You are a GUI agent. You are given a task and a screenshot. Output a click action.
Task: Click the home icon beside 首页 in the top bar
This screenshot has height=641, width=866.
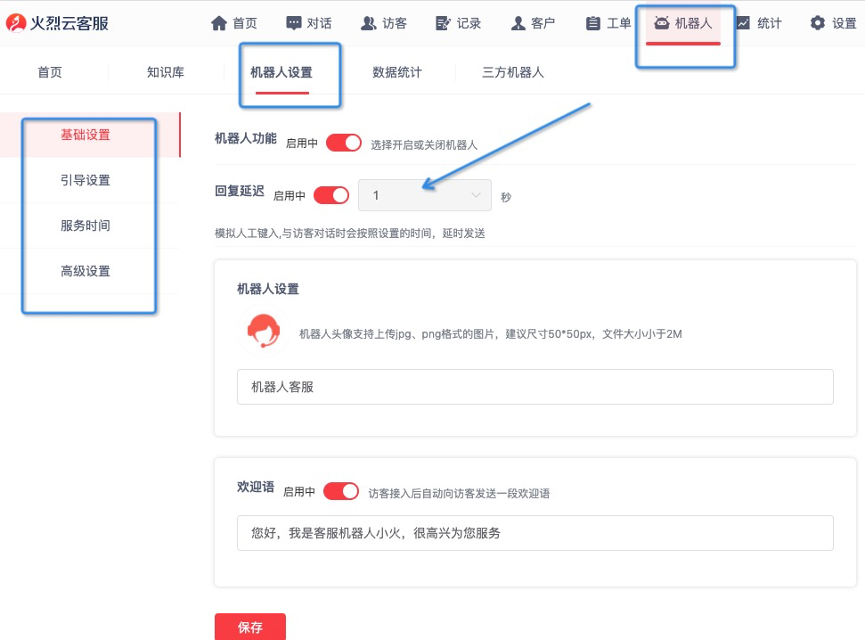pyautogui.click(x=219, y=23)
